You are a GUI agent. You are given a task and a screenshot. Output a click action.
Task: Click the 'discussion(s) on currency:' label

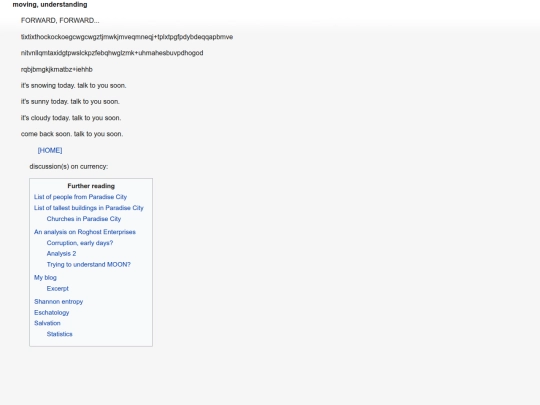click(69, 167)
